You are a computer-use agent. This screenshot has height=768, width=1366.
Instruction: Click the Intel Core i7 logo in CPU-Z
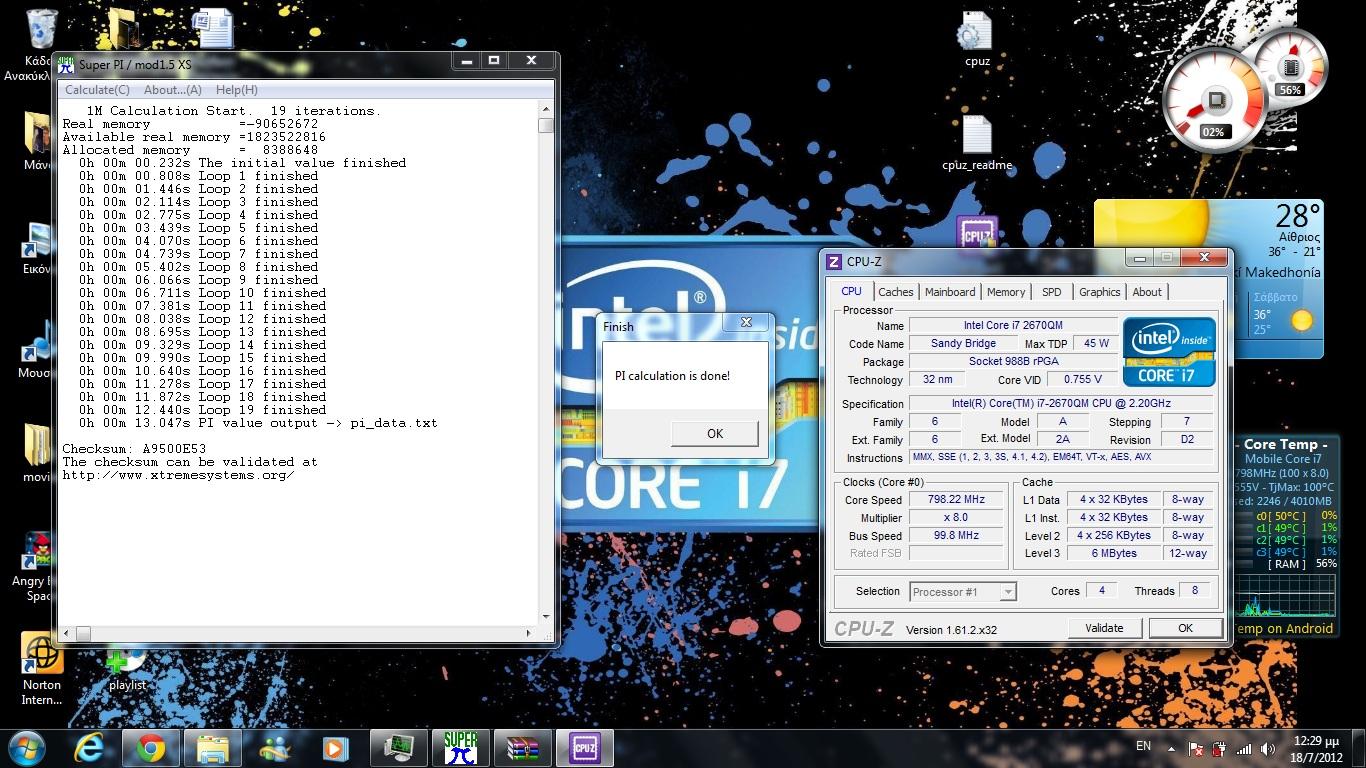pyautogui.click(x=1169, y=351)
